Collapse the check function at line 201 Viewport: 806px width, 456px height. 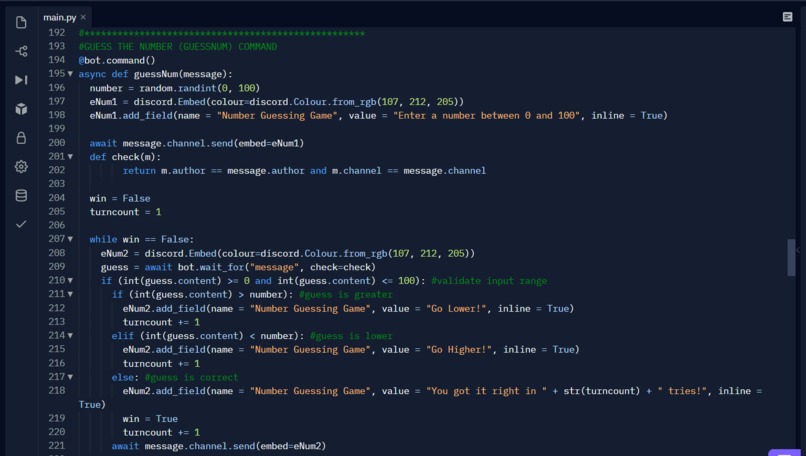[x=70, y=157]
